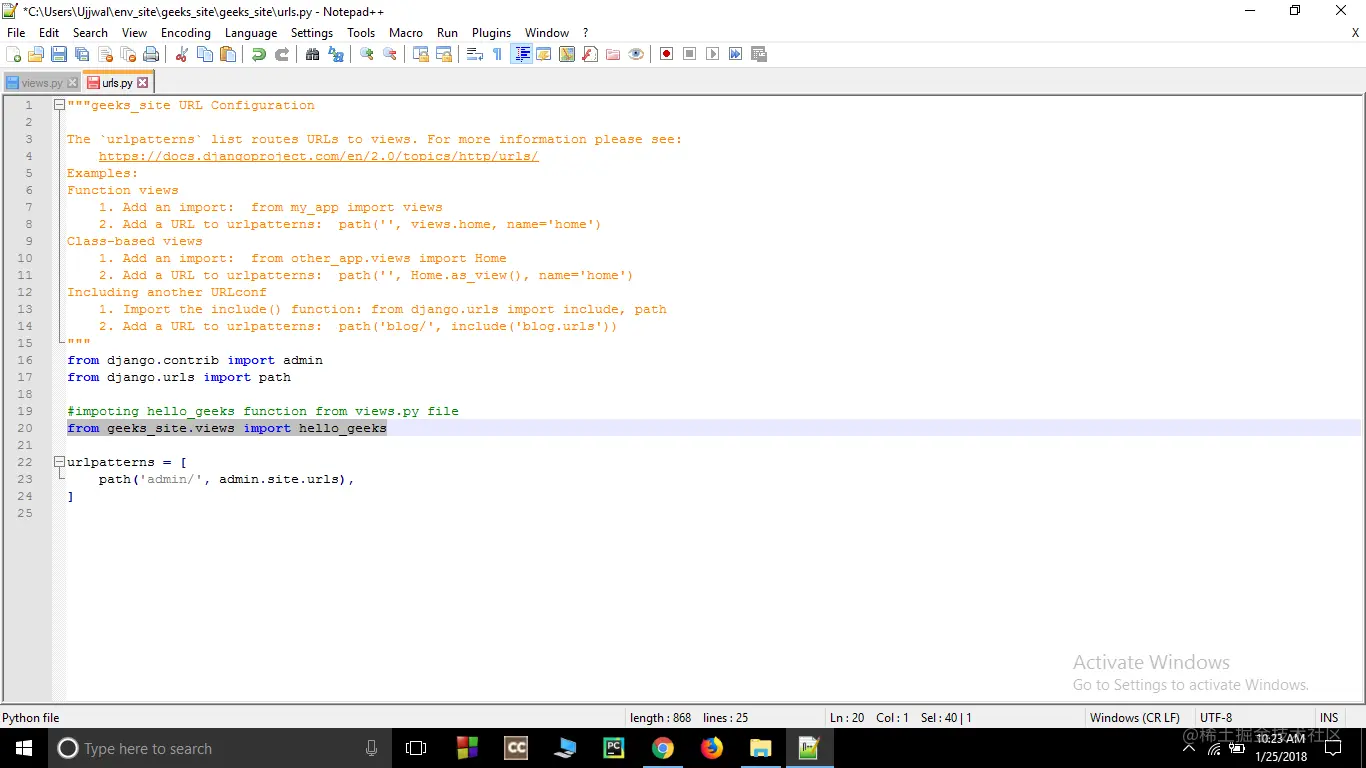Toggle INS overwrite mode in status bar
This screenshot has width=1366, height=768.
tap(1329, 718)
